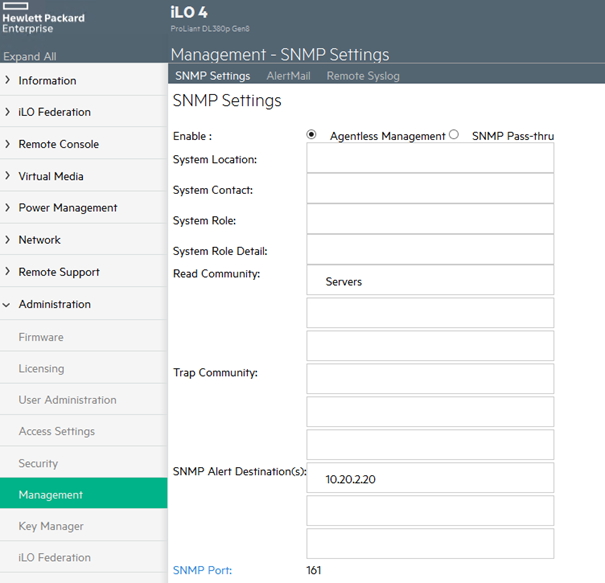Expand the Power Management chevron
The height and width of the screenshot is (583, 605).
[x=7, y=208]
